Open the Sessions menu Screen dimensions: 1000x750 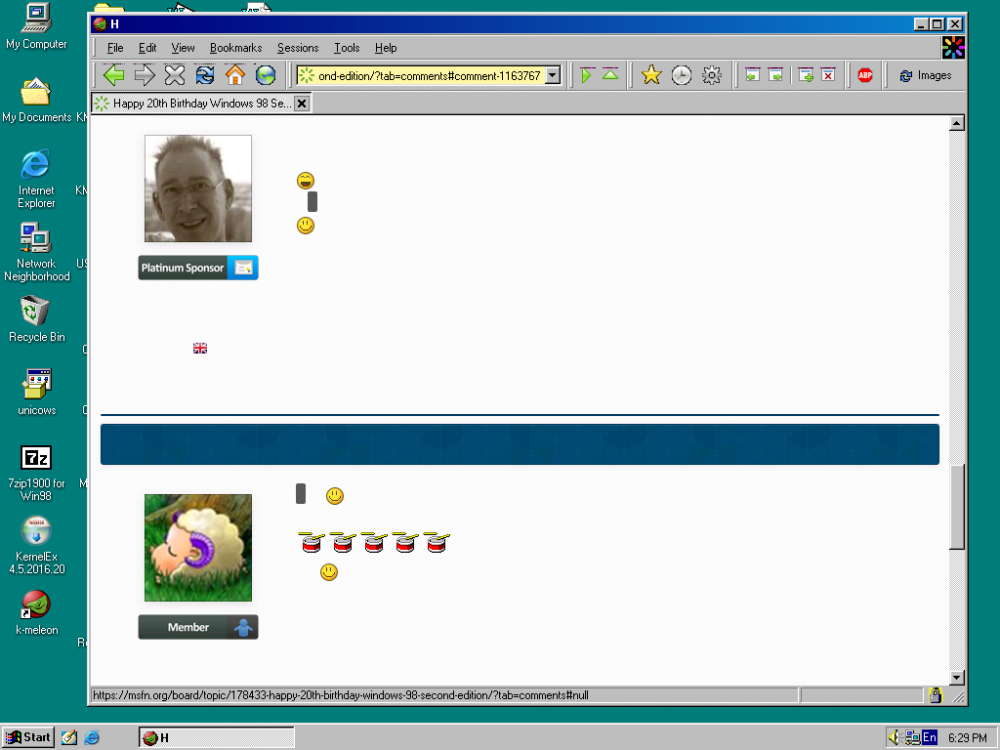point(297,47)
